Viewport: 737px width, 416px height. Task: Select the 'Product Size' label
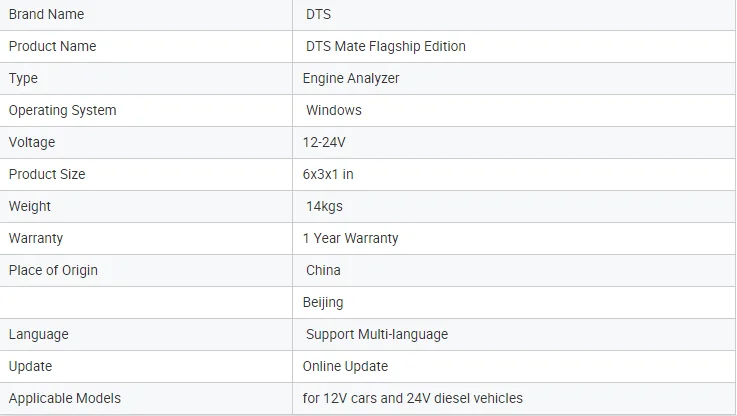click(47, 174)
